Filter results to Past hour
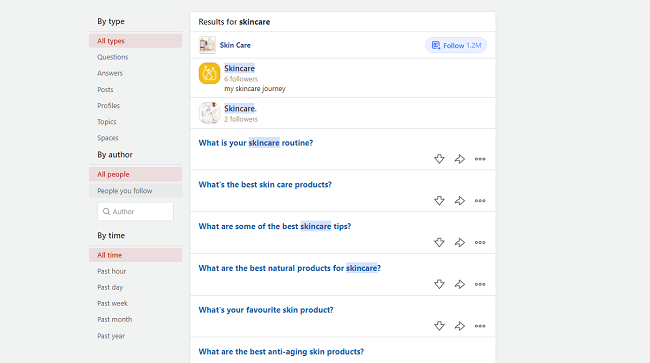The width and height of the screenshot is (650, 363). click(x=112, y=271)
